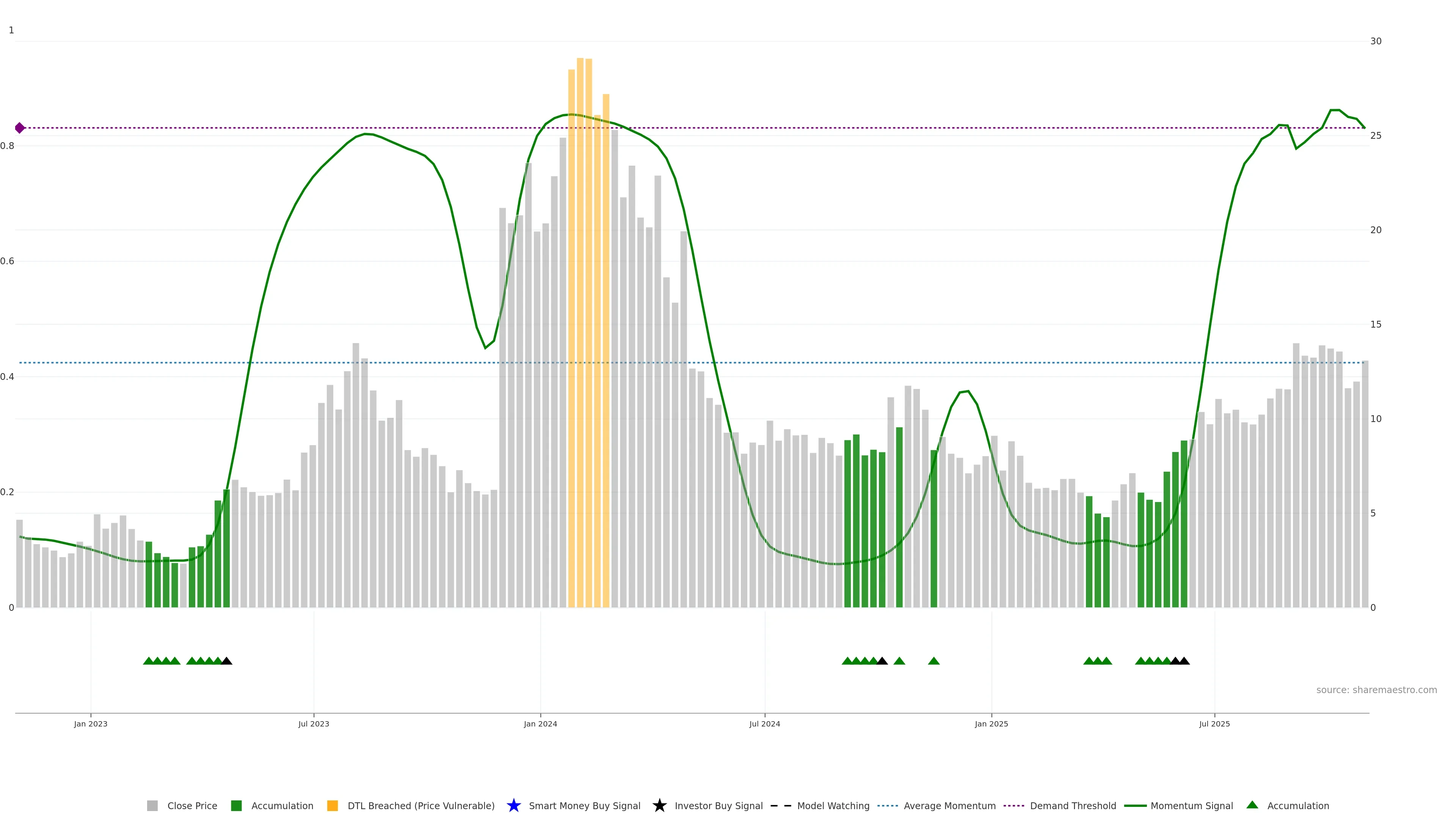1456x819 pixels.
Task: Click the Jul 2025 axis label
Action: (1214, 723)
